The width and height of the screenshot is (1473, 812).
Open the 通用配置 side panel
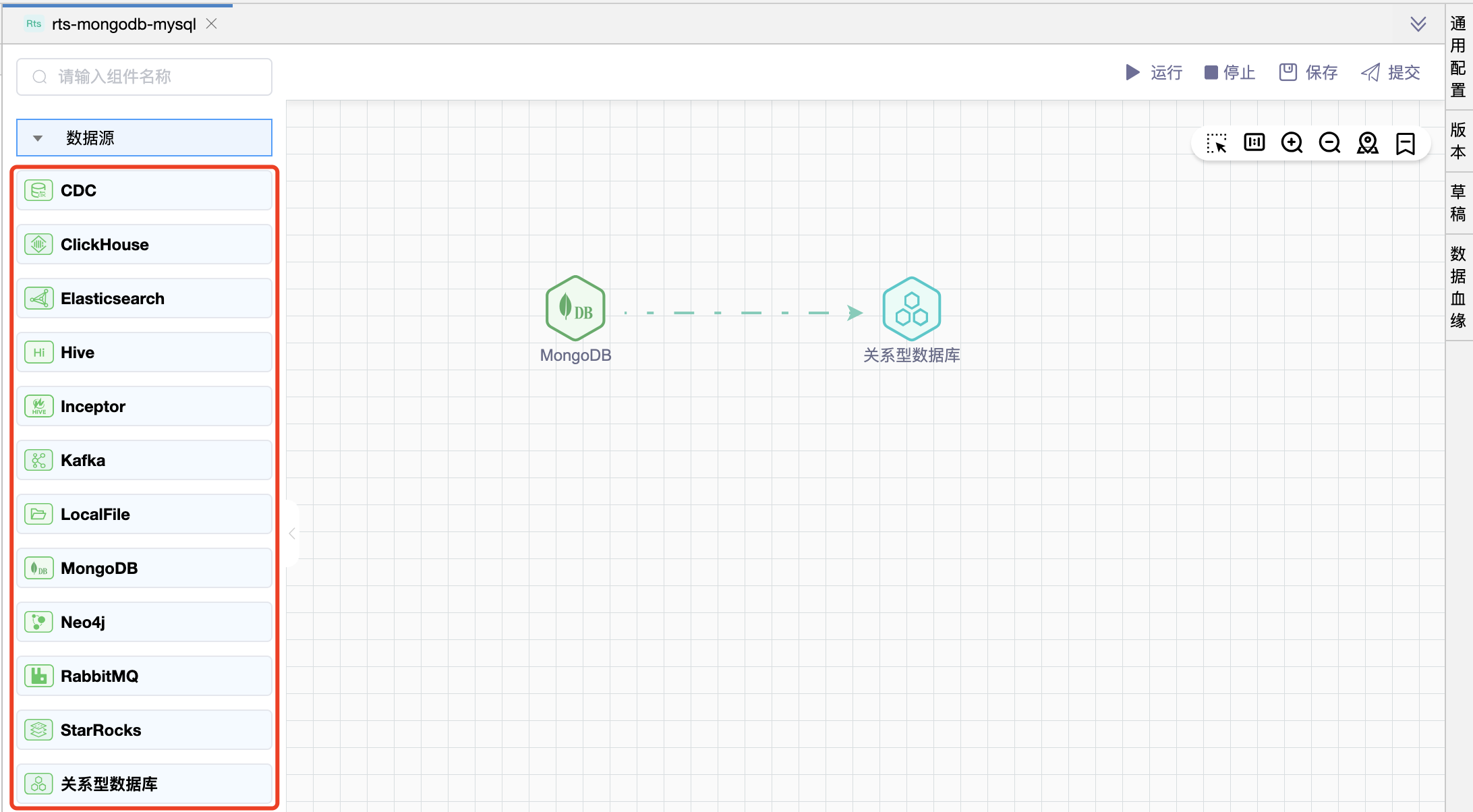1458,57
